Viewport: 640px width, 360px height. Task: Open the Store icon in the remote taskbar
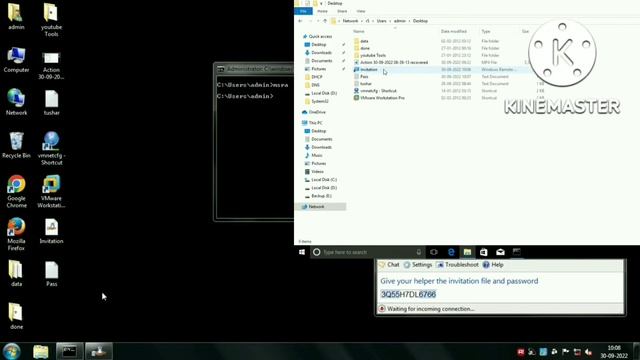coord(484,252)
